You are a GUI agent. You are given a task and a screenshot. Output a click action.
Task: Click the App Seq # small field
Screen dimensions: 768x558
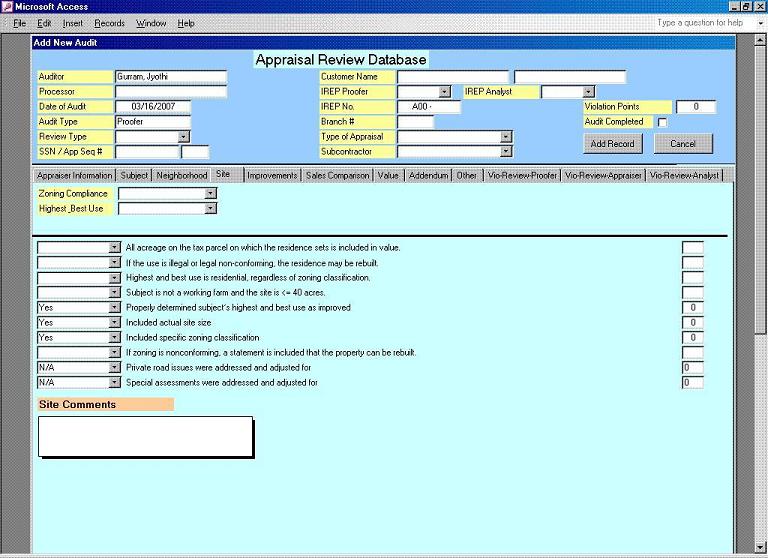click(195, 152)
